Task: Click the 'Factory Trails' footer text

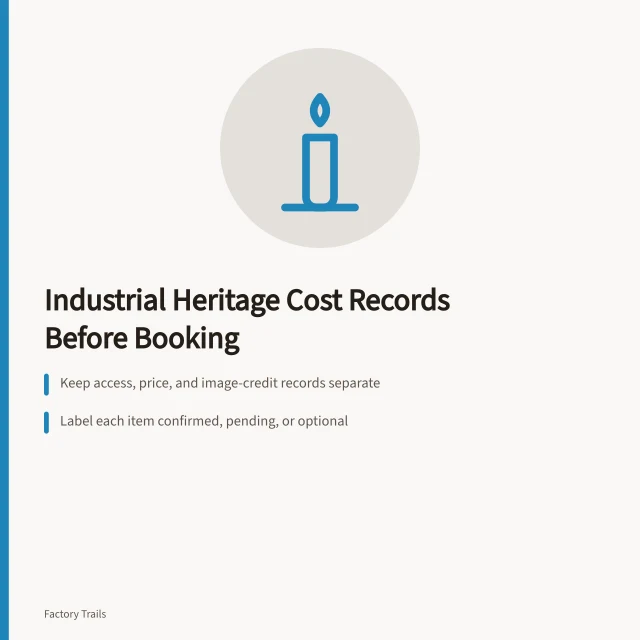Action: pos(75,614)
